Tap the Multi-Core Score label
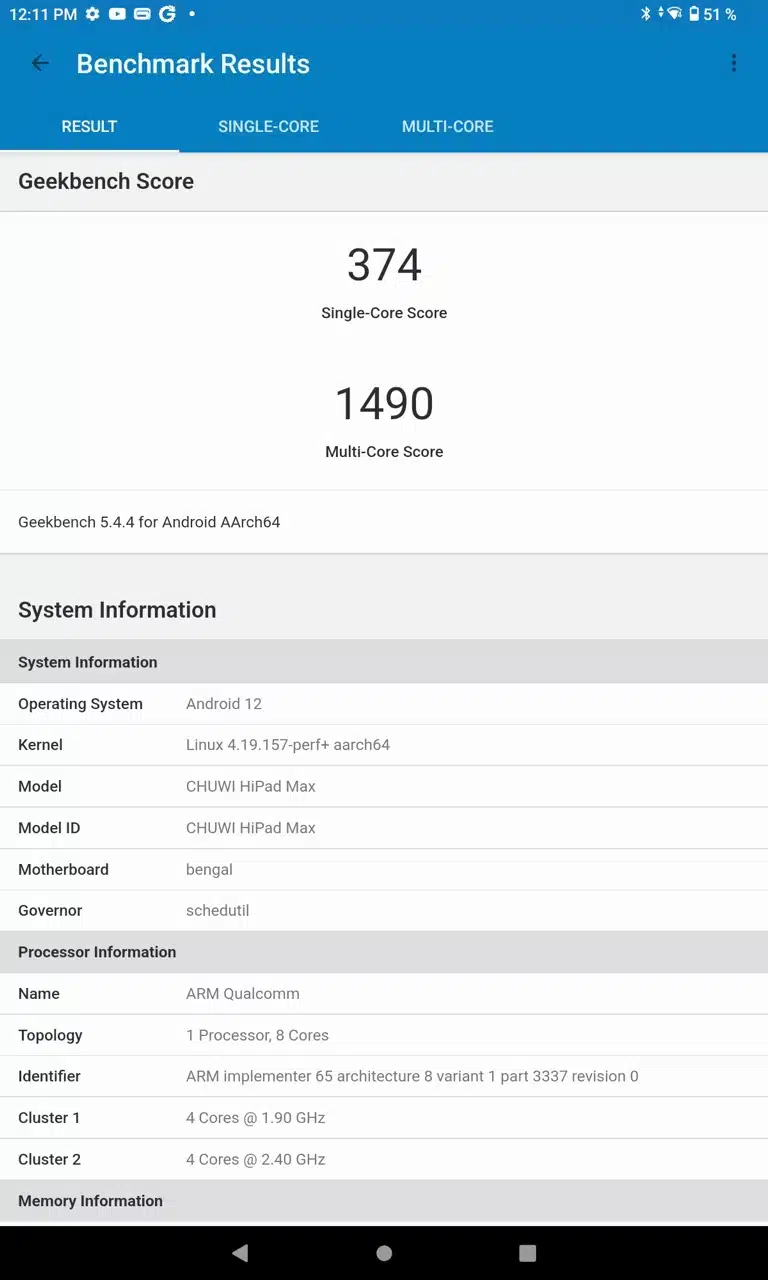Viewport: 768px width, 1280px height. (x=384, y=452)
